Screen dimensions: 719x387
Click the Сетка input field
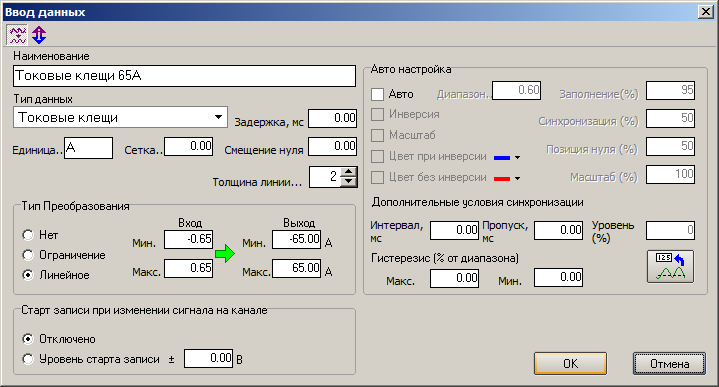(188, 147)
